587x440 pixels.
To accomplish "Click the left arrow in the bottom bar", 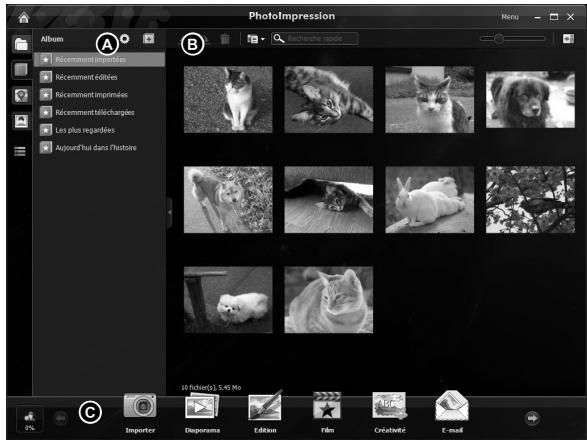I will coord(61,418).
